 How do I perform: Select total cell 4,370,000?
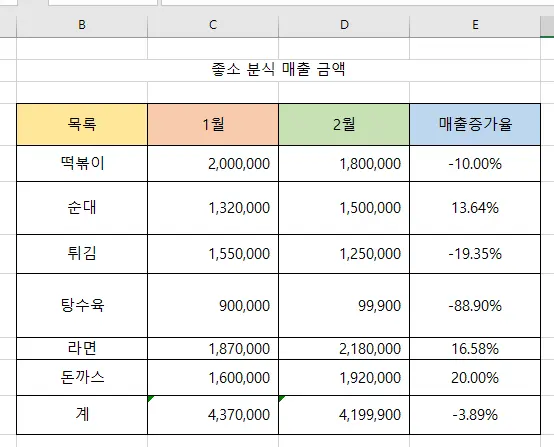[213, 415]
